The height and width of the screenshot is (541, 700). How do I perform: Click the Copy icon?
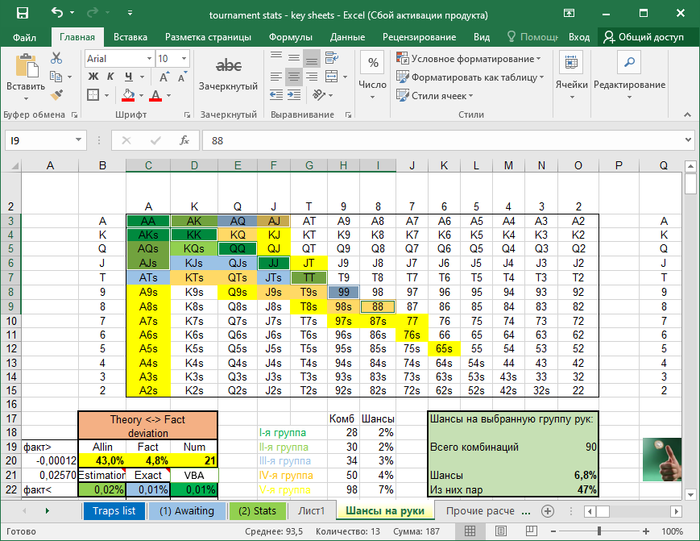56,76
